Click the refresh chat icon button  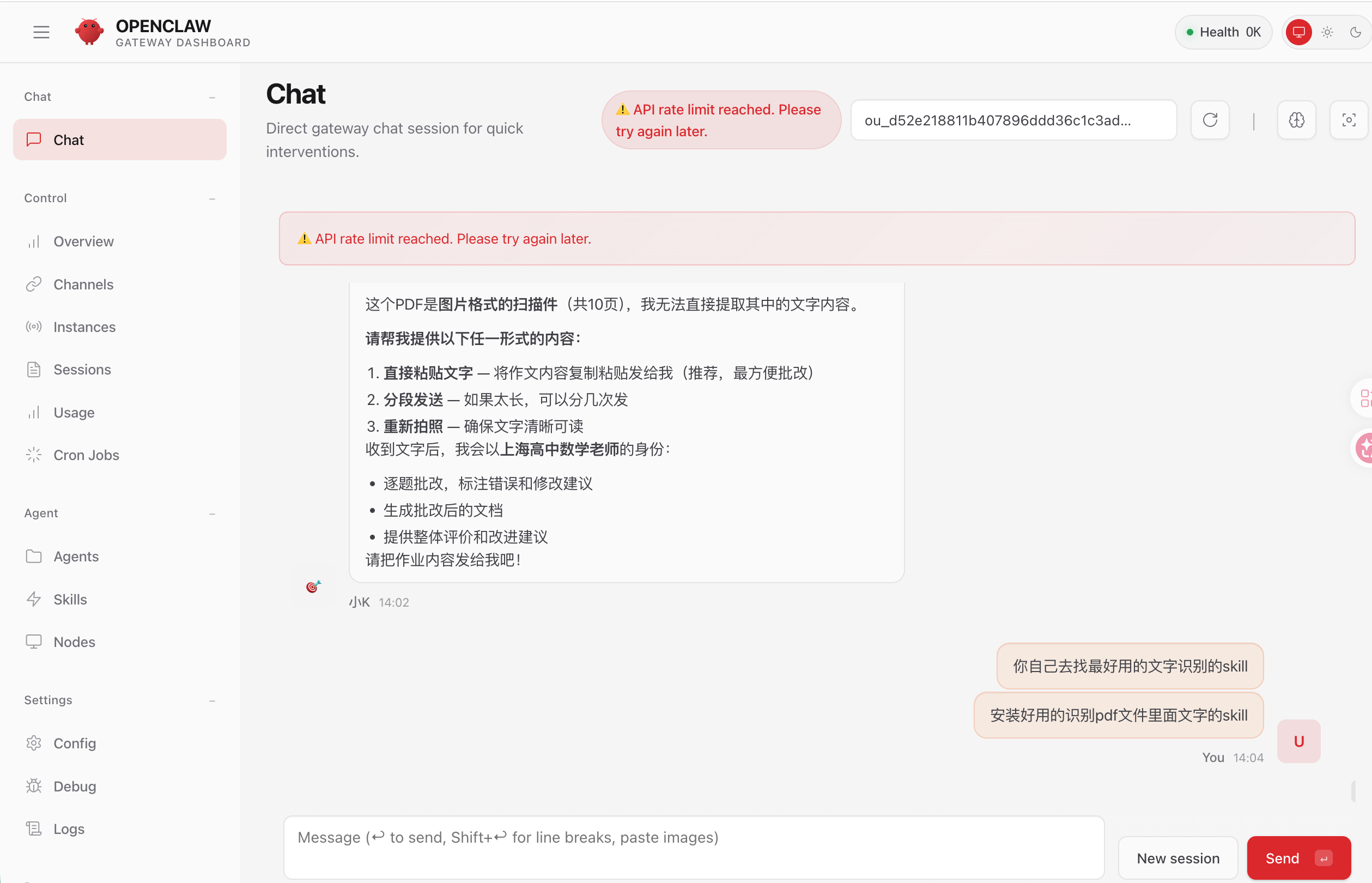coord(1210,120)
